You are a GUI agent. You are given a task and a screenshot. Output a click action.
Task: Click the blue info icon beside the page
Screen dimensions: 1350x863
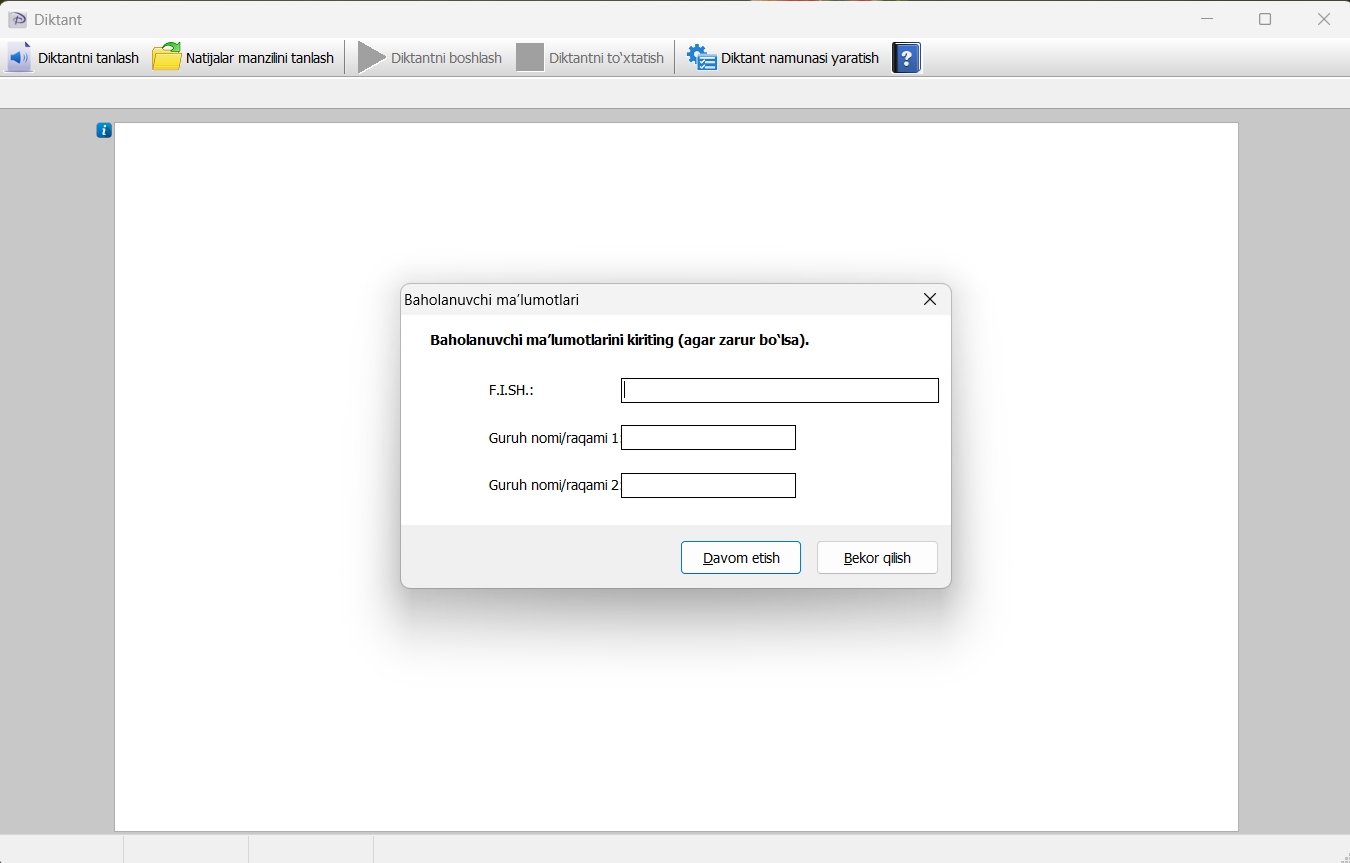[x=104, y=130]
